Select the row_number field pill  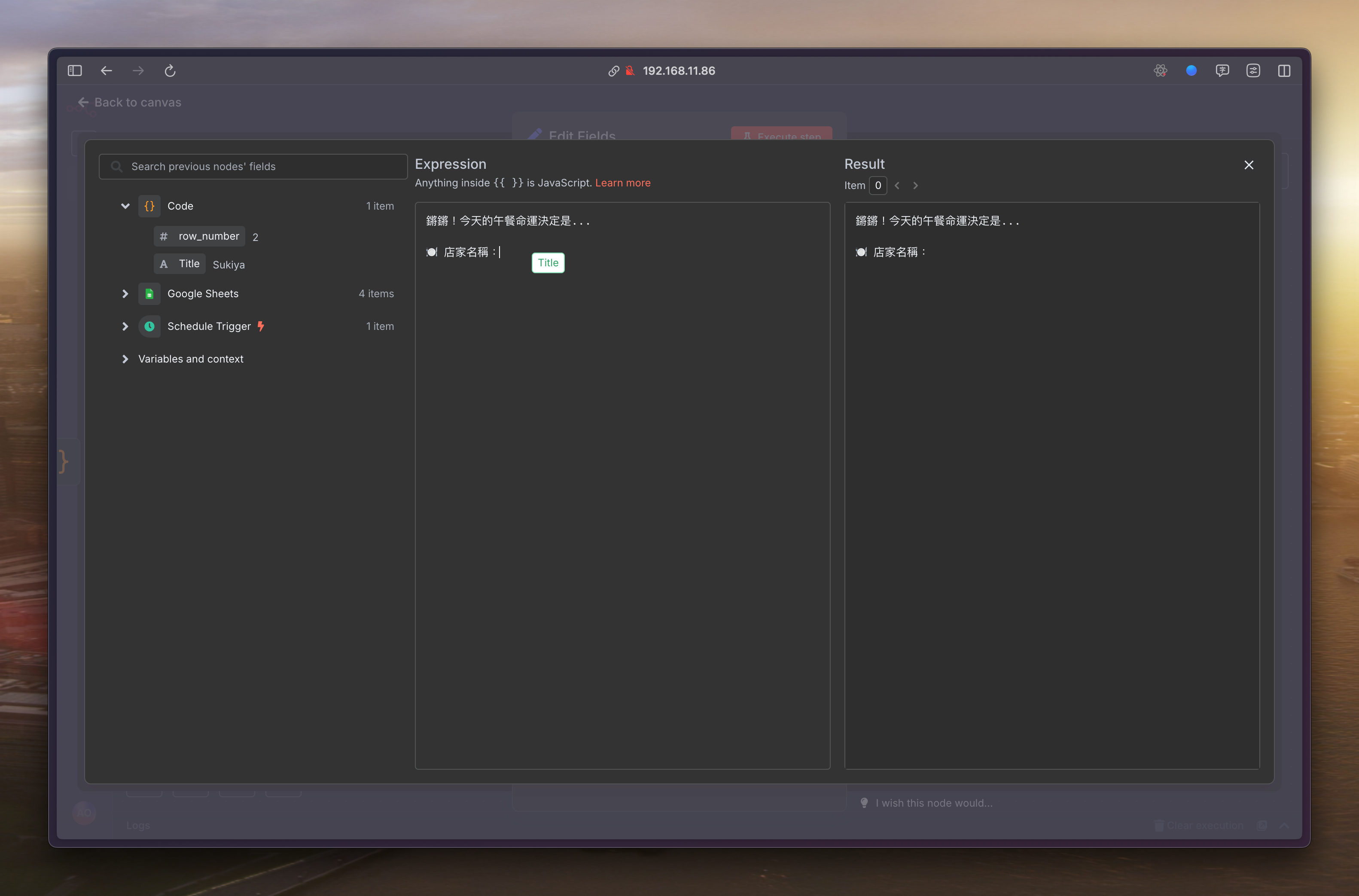(x=199, y=236)
